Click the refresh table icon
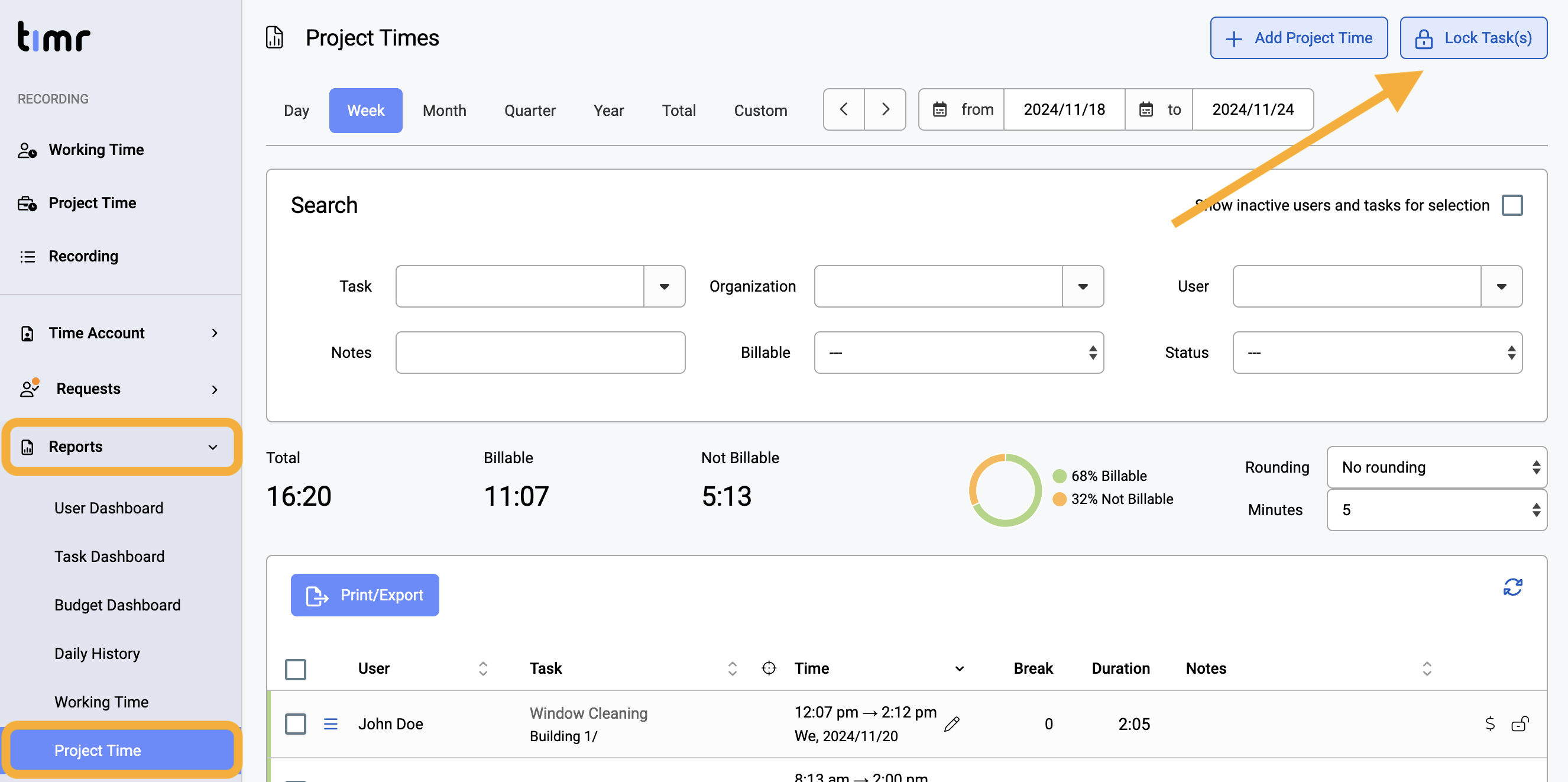The image size is (1568, 782). click(x=1512, y=587)
